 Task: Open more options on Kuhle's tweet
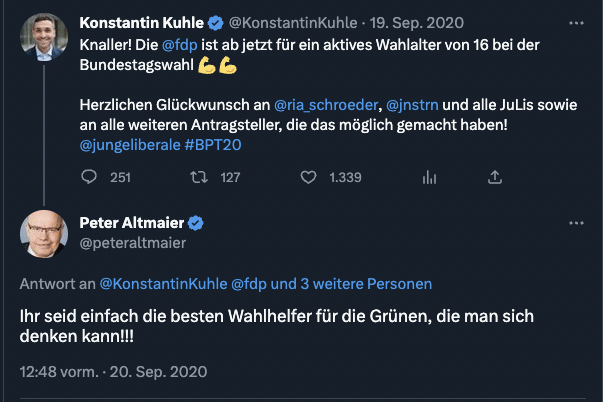click(x=576, y=21)
